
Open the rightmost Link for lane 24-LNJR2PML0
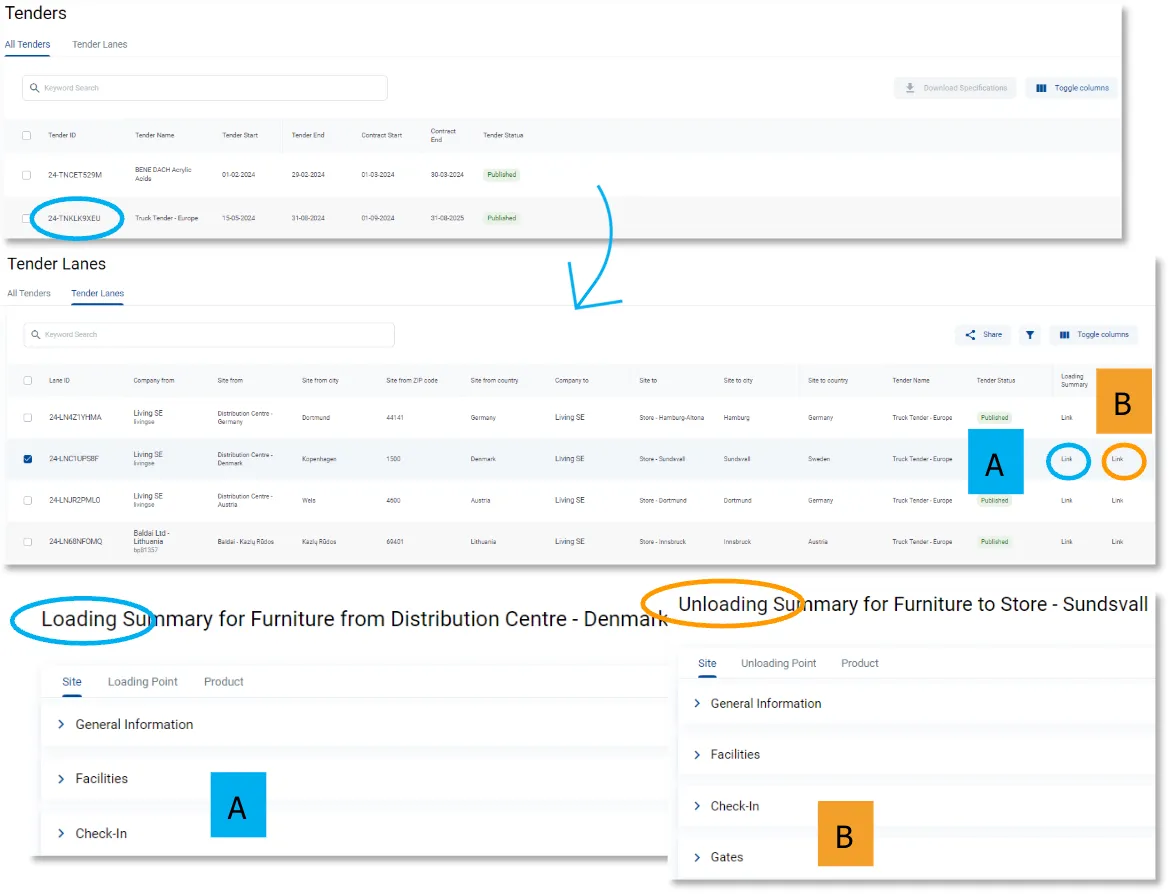click(1117, 500)
